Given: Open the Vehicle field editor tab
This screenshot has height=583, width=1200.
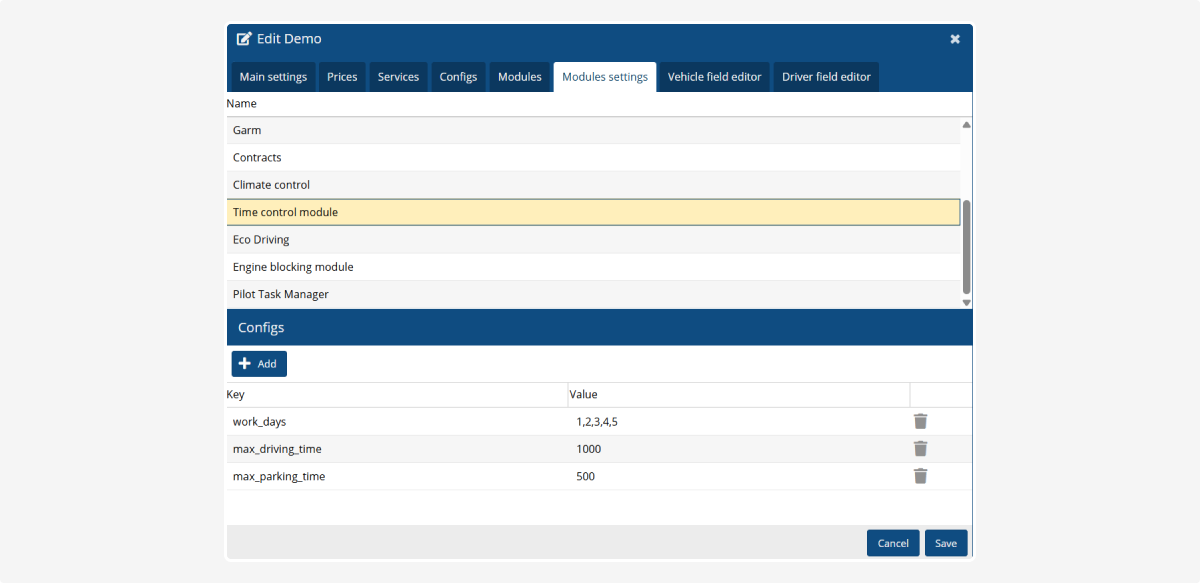Looking at the screenshot, I should pyautogui.click(x=714, y=77).
